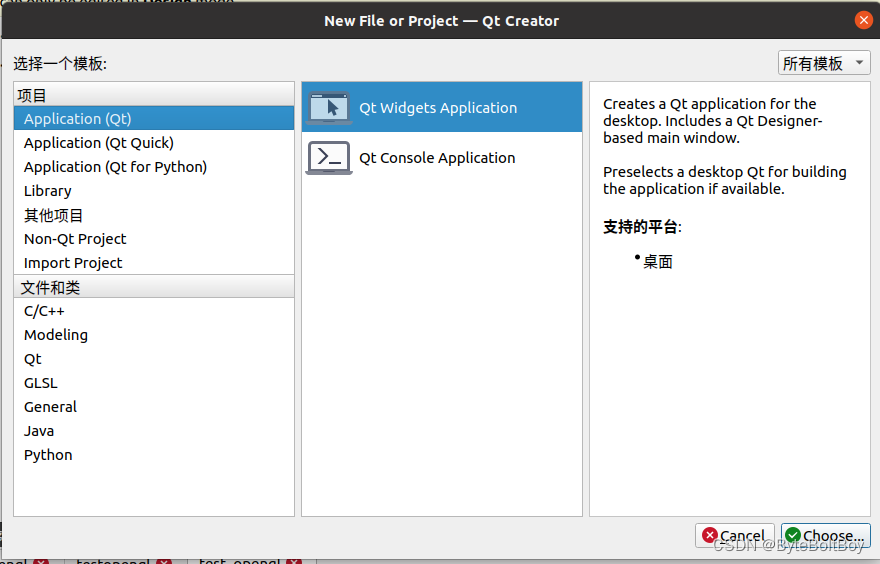Click the Cancel button
This screenshot has height=564, width=880.
tap(735, 535)
